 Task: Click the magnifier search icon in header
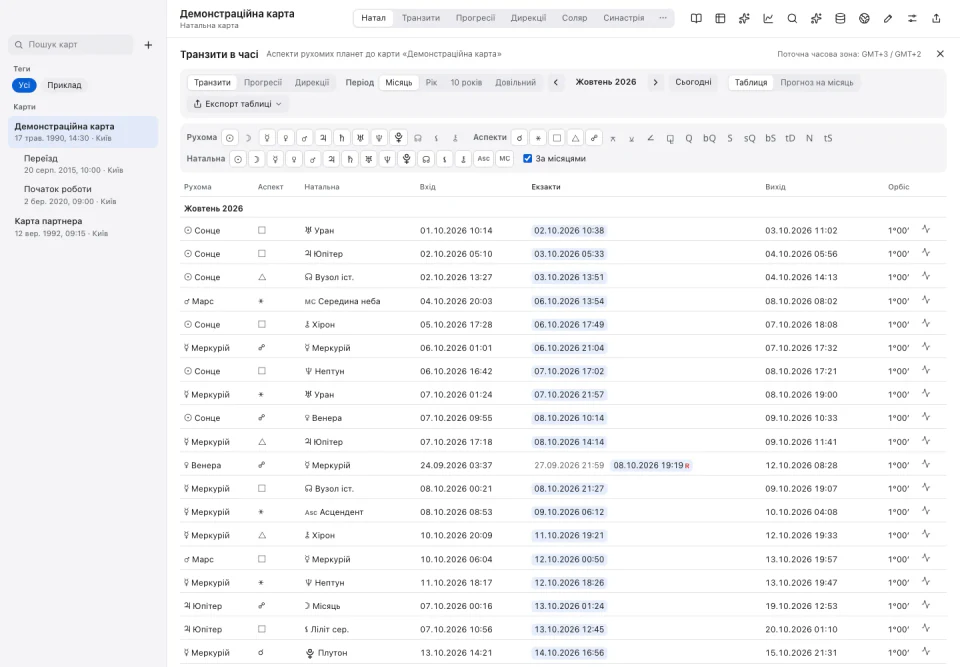click(x=792, y=18)
